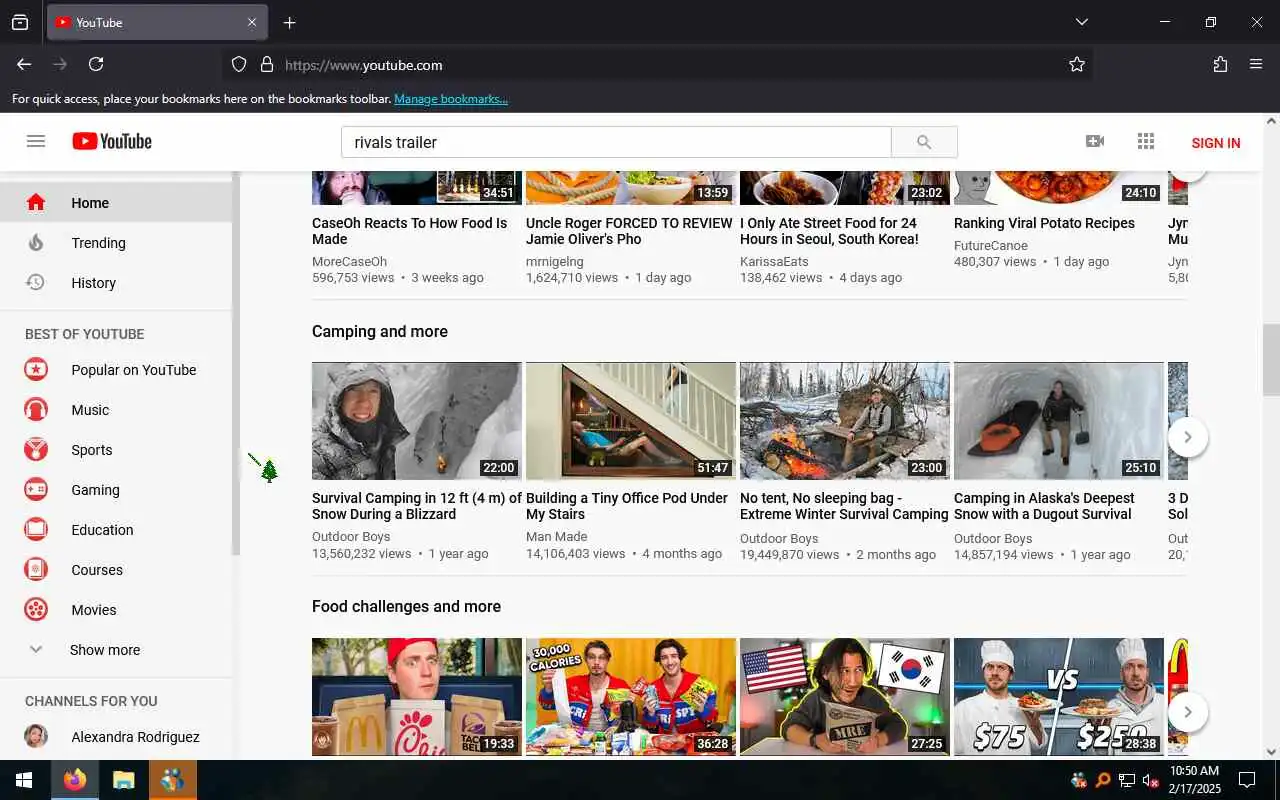The height and width of the screenshot is (800, 1280).
Task: Select History in the sidebar
Action: (115, 282)
